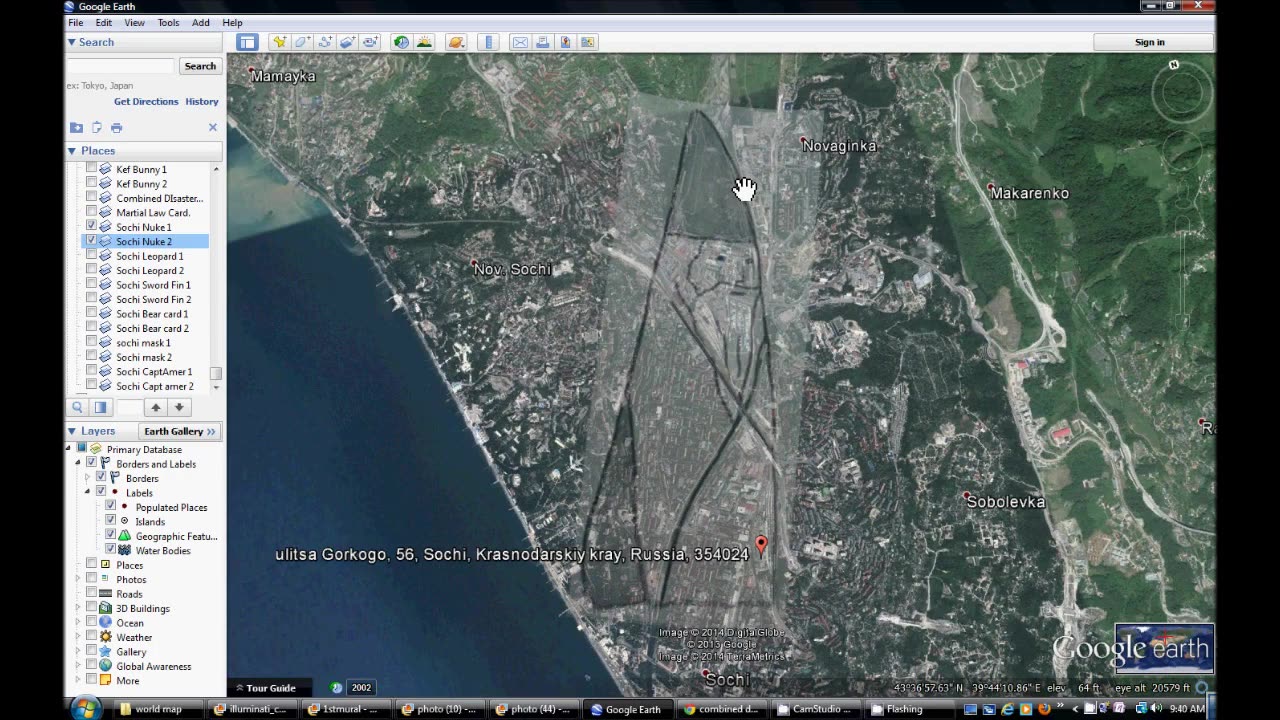Viewport: 1280px width, 720px height.
Task: Open the Tour Guide bar
Action: [266, 688]
